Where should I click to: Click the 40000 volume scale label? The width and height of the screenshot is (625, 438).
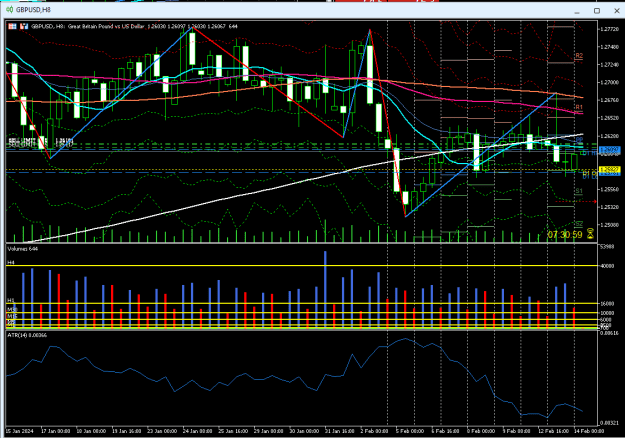tap(607, 266)
